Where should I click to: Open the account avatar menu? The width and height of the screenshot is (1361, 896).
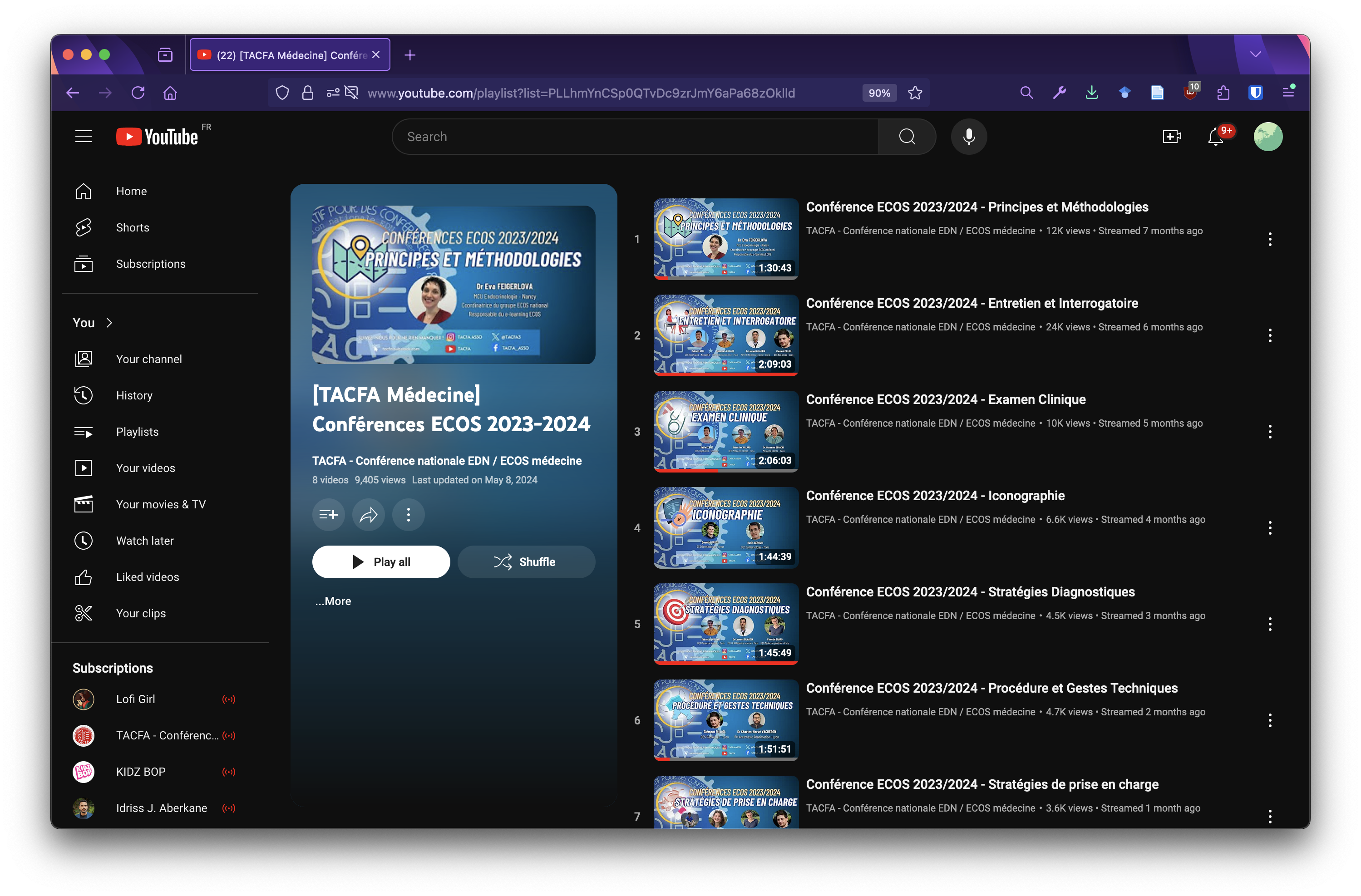tap(1268, 137)
